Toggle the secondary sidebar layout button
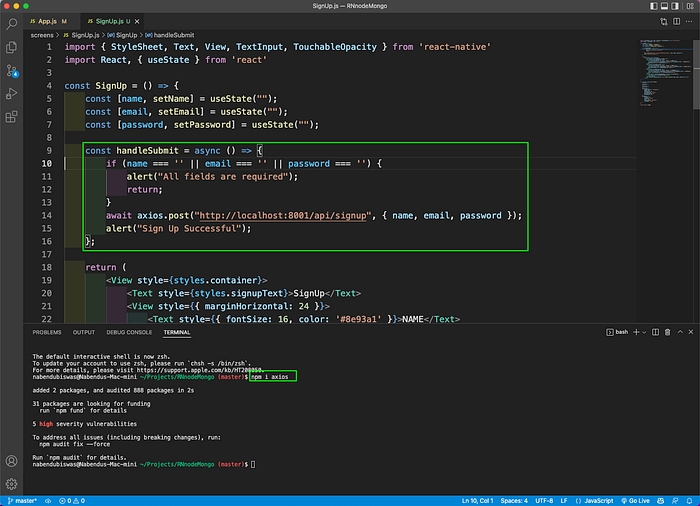Screen dimensions: 700x506 (x=675, y=6)
